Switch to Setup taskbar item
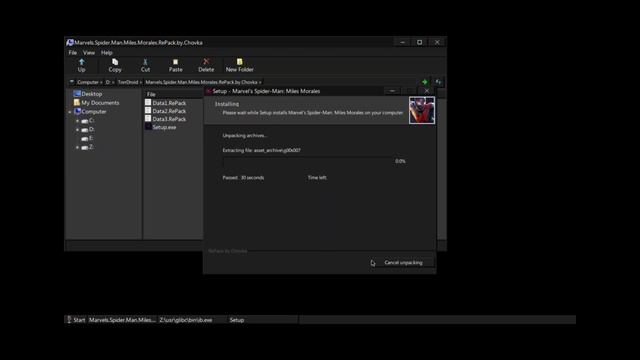This screenshot has height=360, width=640. point(263,320)
